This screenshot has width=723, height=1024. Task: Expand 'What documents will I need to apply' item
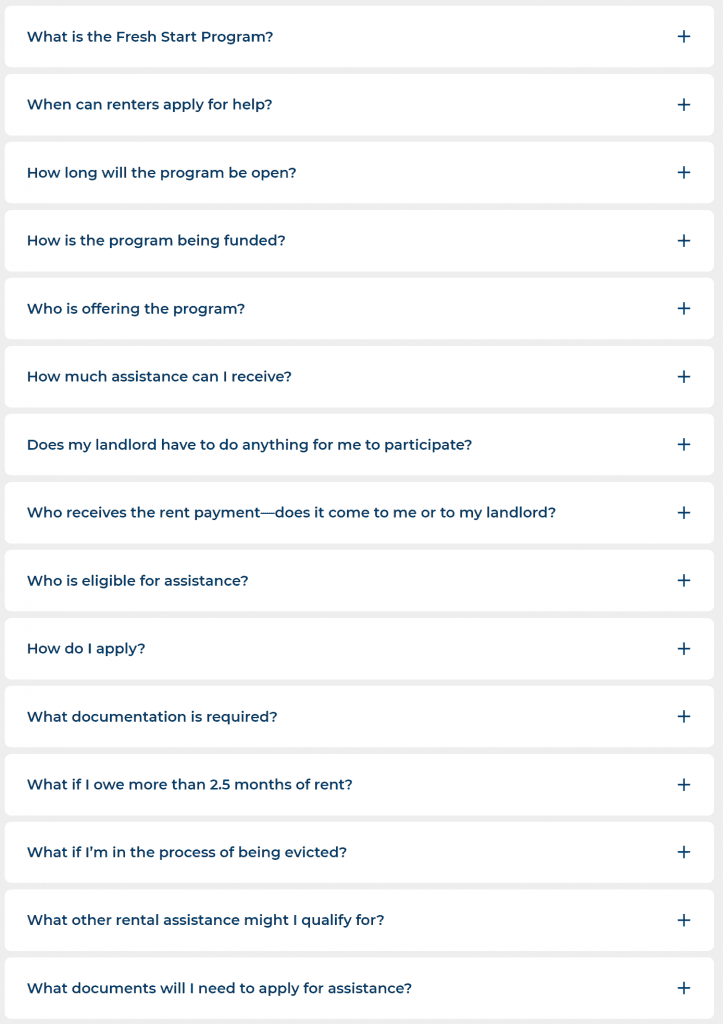684,989
